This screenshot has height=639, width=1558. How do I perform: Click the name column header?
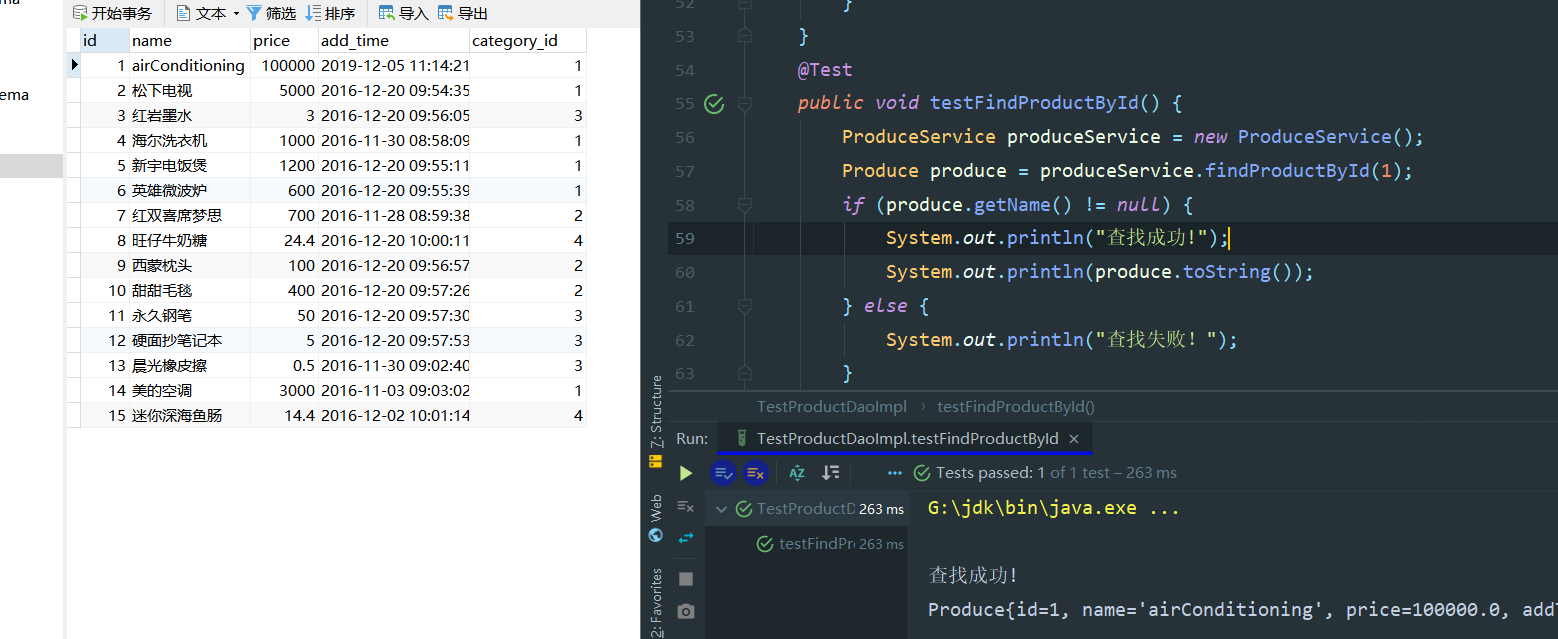point(190,40)
